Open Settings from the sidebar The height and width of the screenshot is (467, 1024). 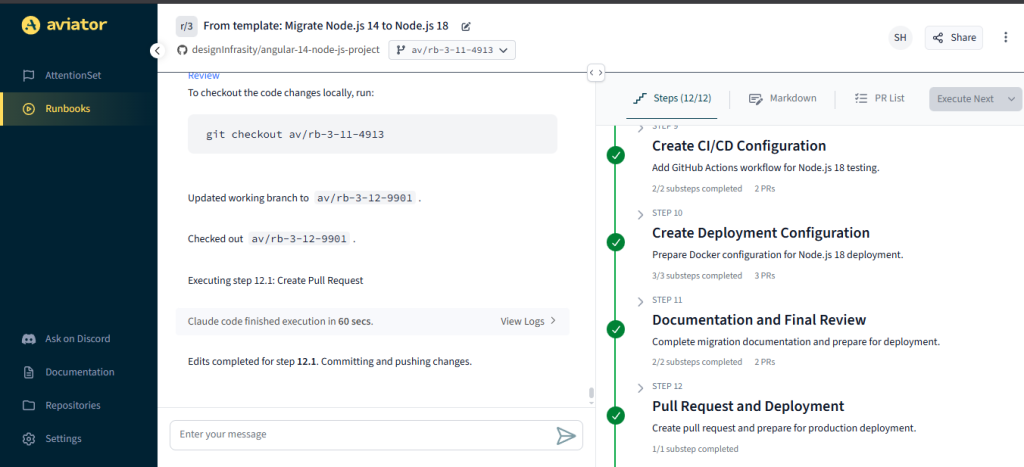click(x=63, y=438)
